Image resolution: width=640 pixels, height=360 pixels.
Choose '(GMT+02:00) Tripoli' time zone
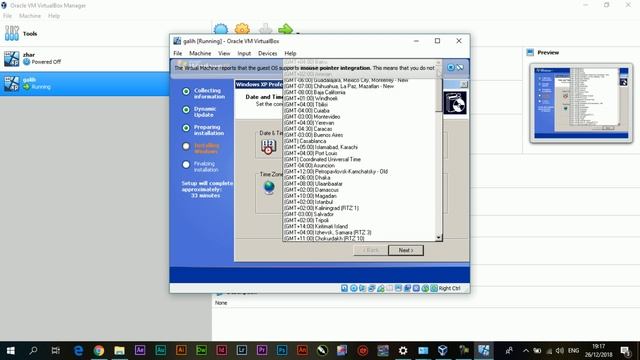coord(307,220)
